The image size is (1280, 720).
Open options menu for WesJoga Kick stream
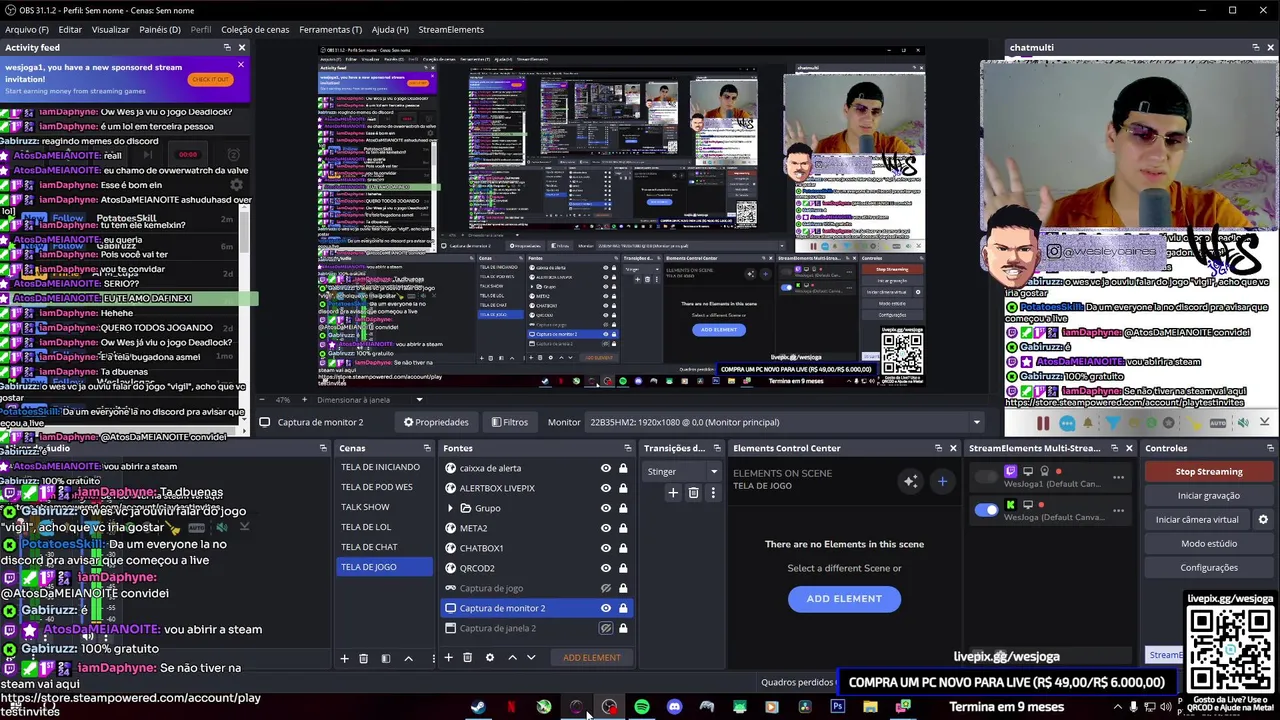[x=1118, y=510]
